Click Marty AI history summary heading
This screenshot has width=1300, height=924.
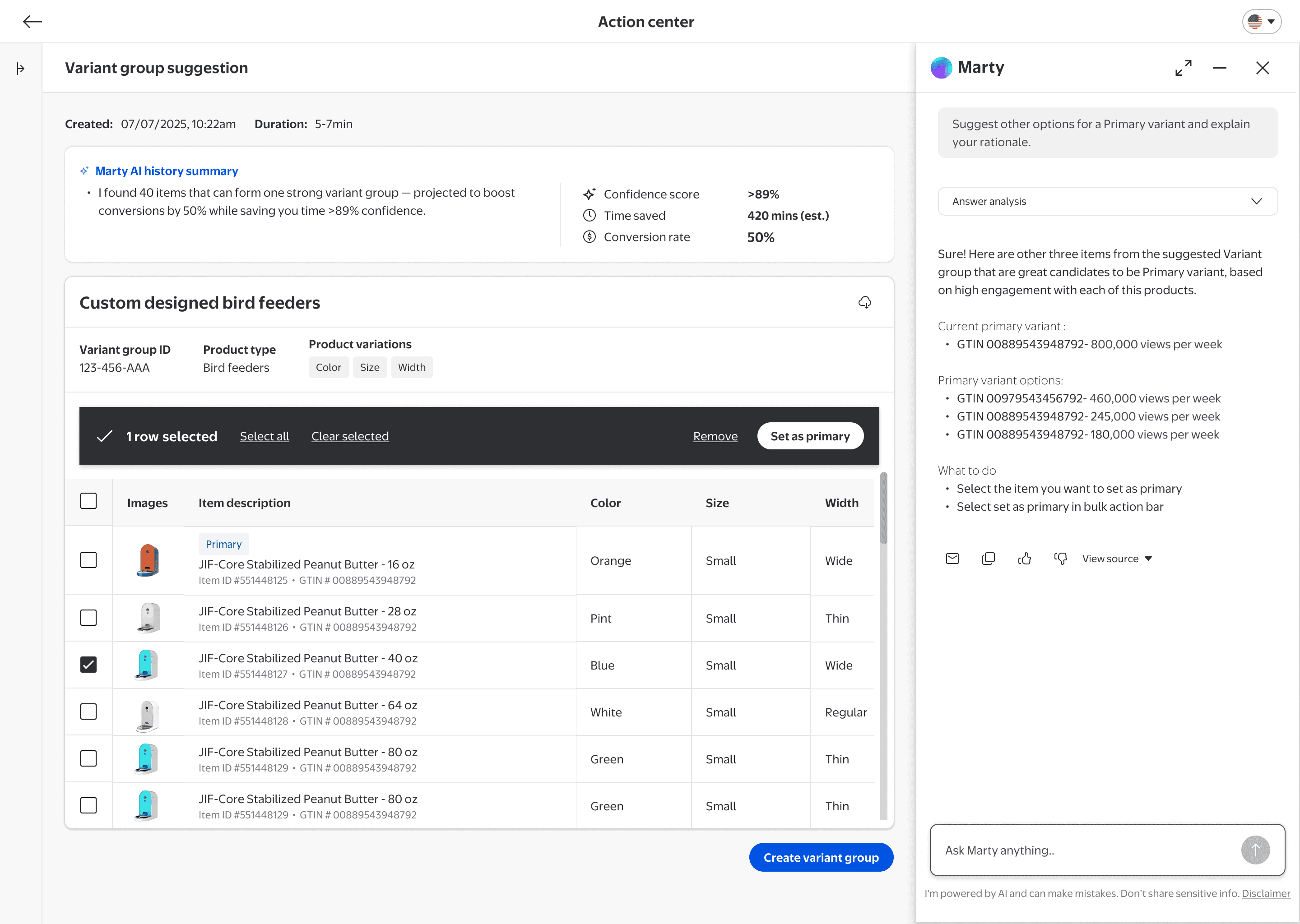point(166,171)
